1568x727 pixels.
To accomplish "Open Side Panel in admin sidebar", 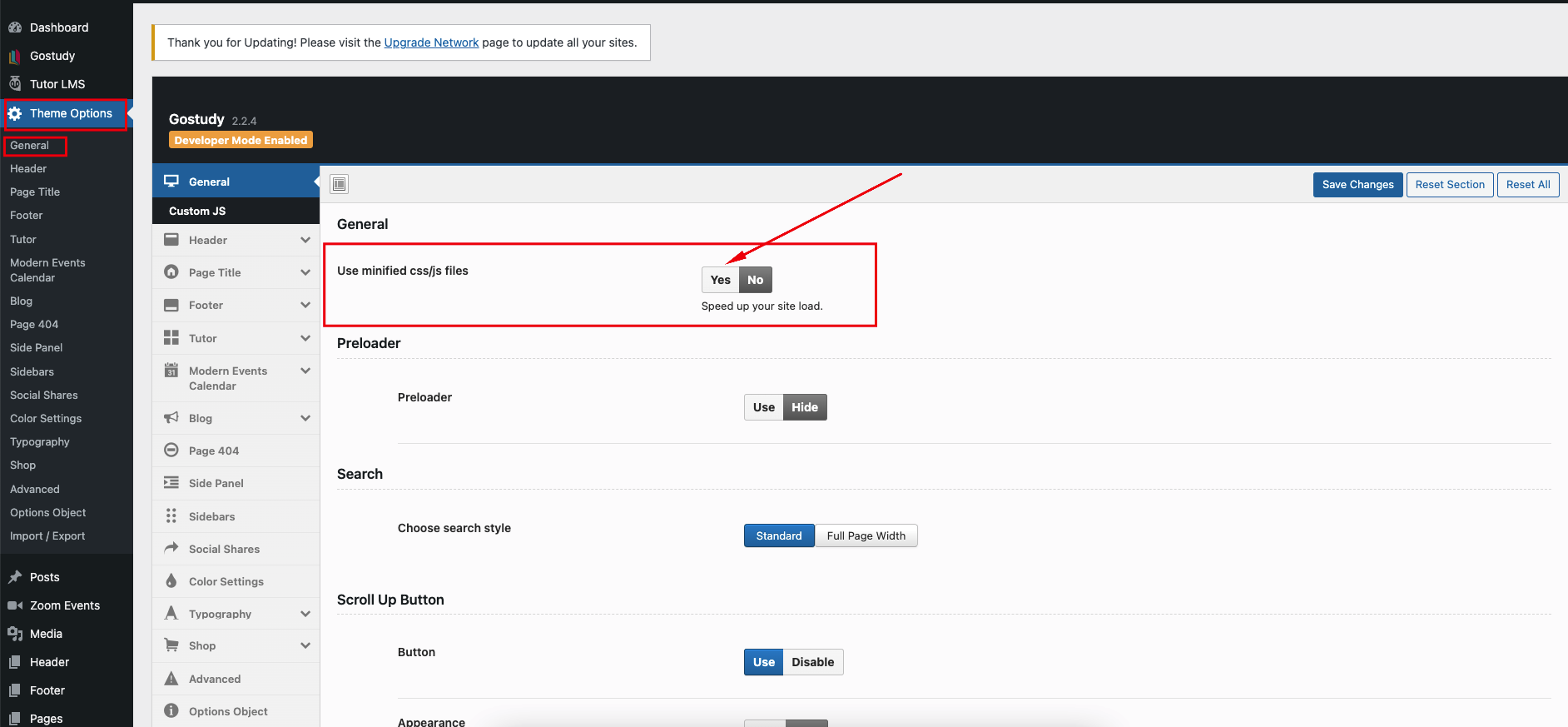I will 37,347.
